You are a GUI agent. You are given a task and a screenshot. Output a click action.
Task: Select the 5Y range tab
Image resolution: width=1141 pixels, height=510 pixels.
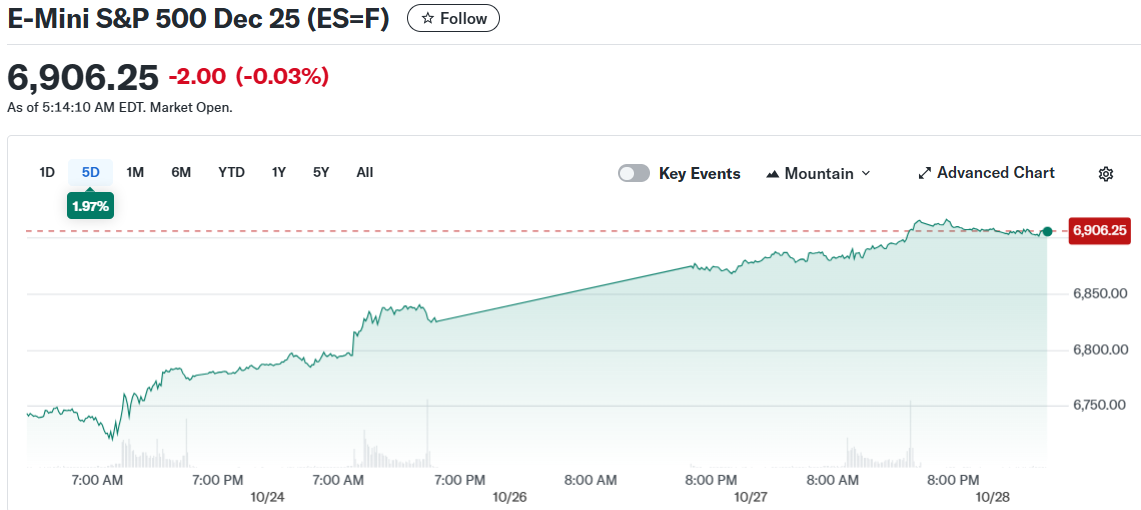pyautogui.click(x=321, y=172)
